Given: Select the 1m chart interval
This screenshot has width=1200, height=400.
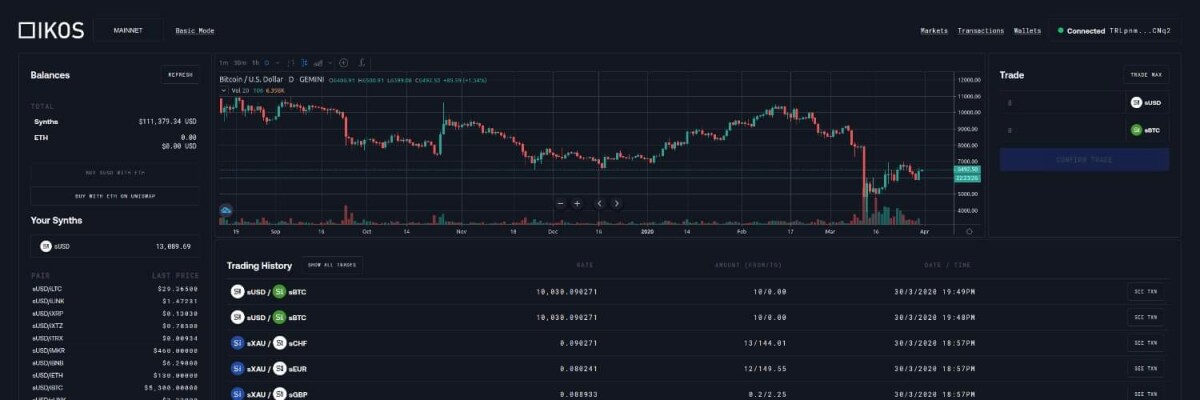Looking at the screenshot, I should [x=224, y=62].
